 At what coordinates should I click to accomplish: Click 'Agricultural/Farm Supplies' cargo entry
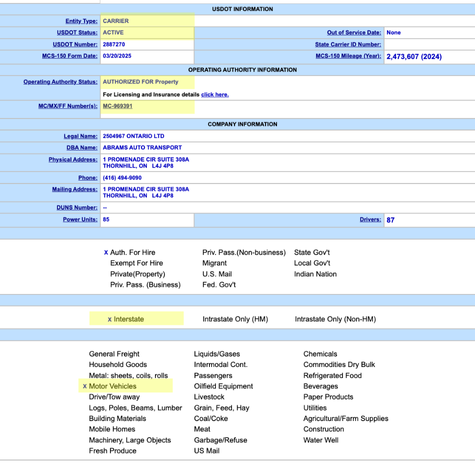click(x=346, y=419)
